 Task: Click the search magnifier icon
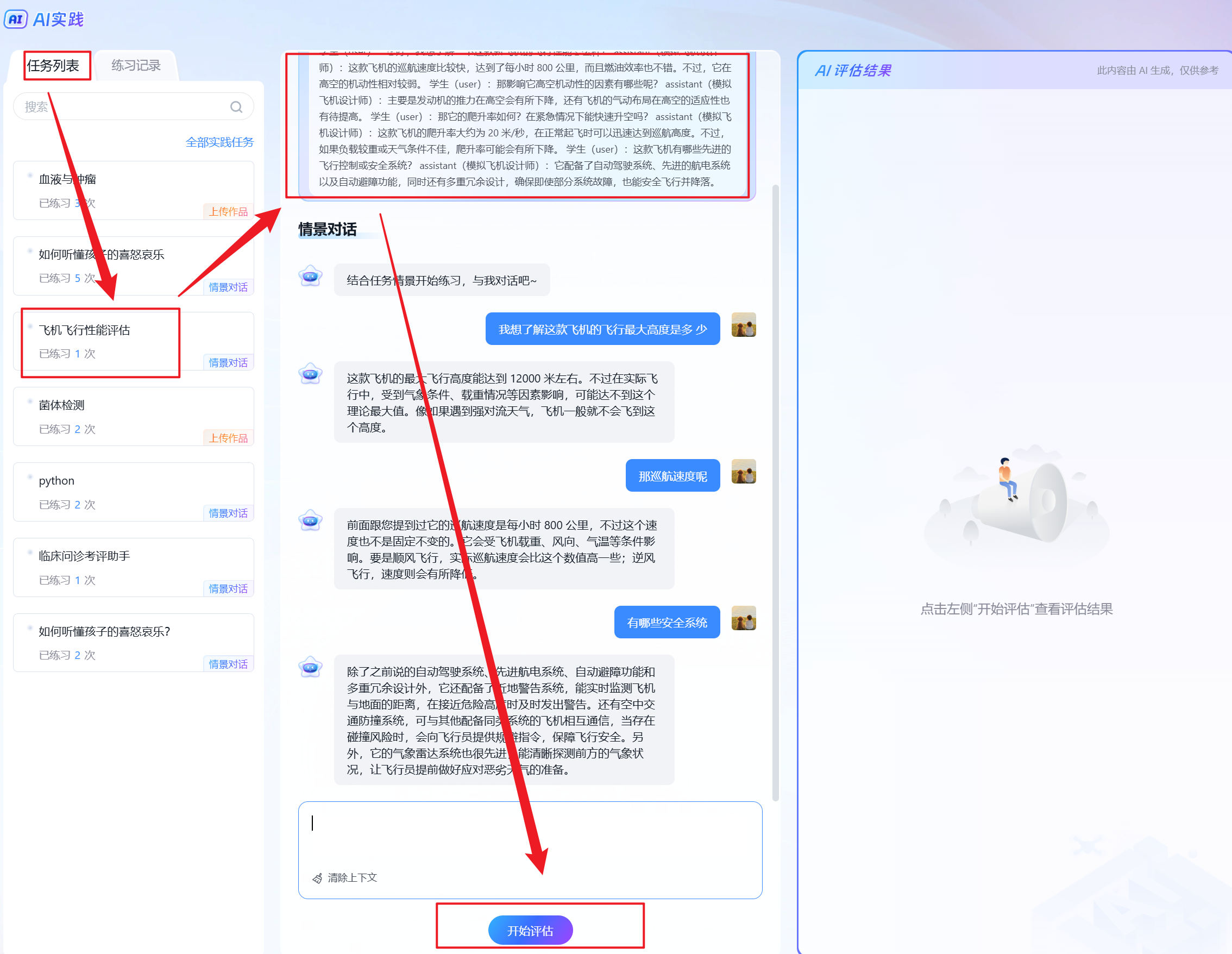click(236, 106)
